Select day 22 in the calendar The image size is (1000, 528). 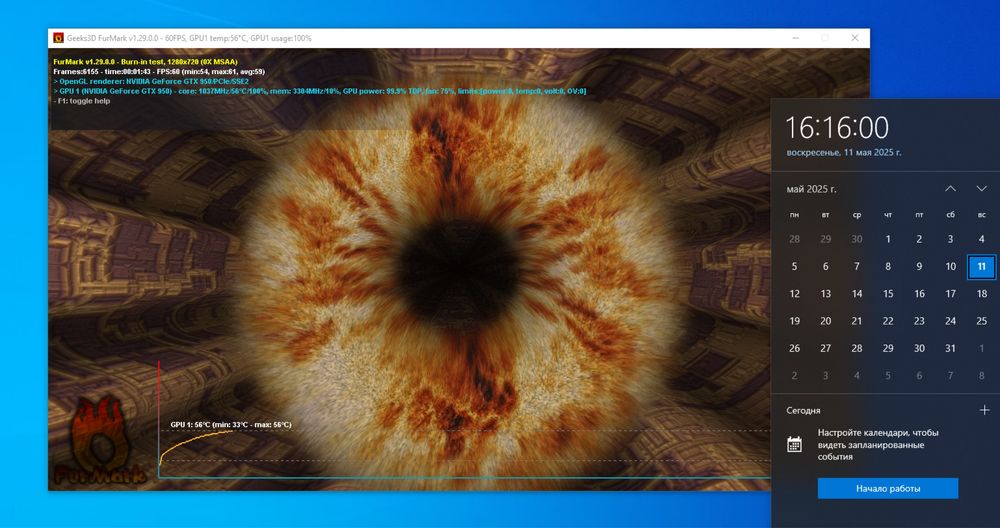888,321
